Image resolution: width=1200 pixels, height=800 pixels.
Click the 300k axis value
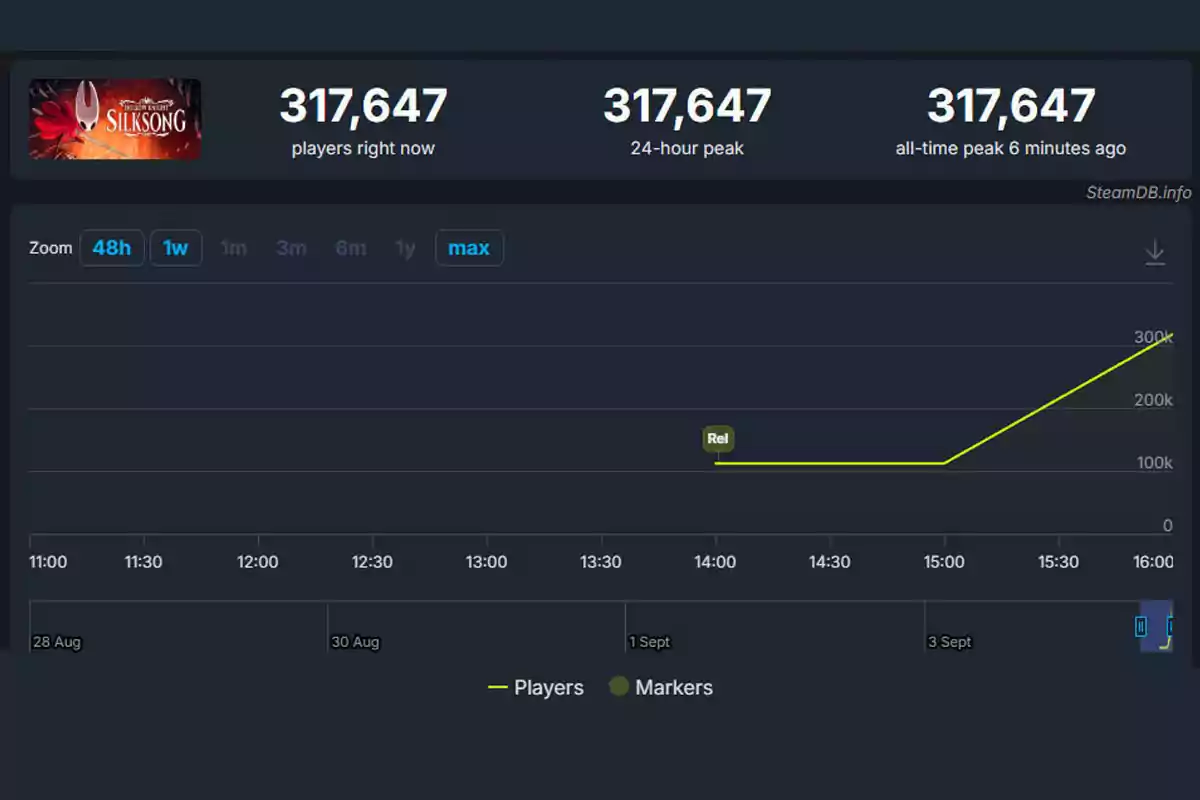point(1153,337)
